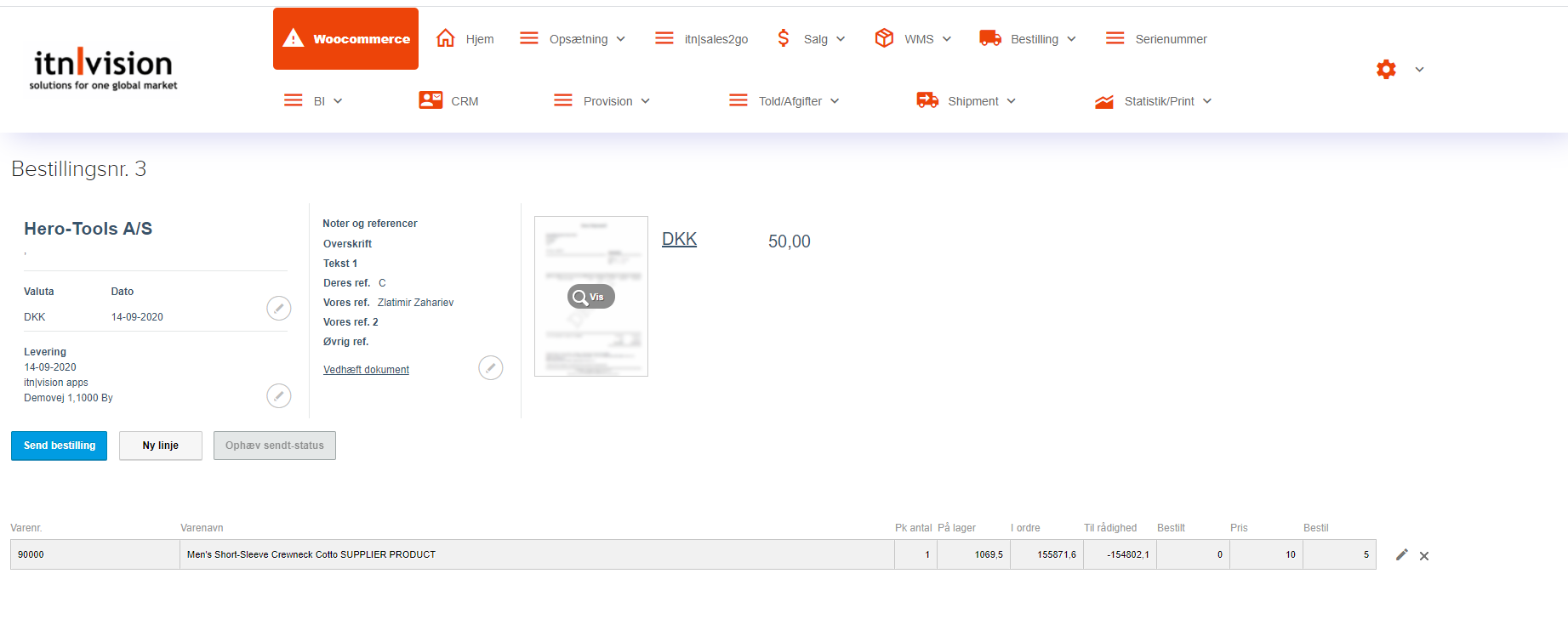Click the Shipment truck icon
Screen dimensions: 1568x636
[x=927, y=100]
